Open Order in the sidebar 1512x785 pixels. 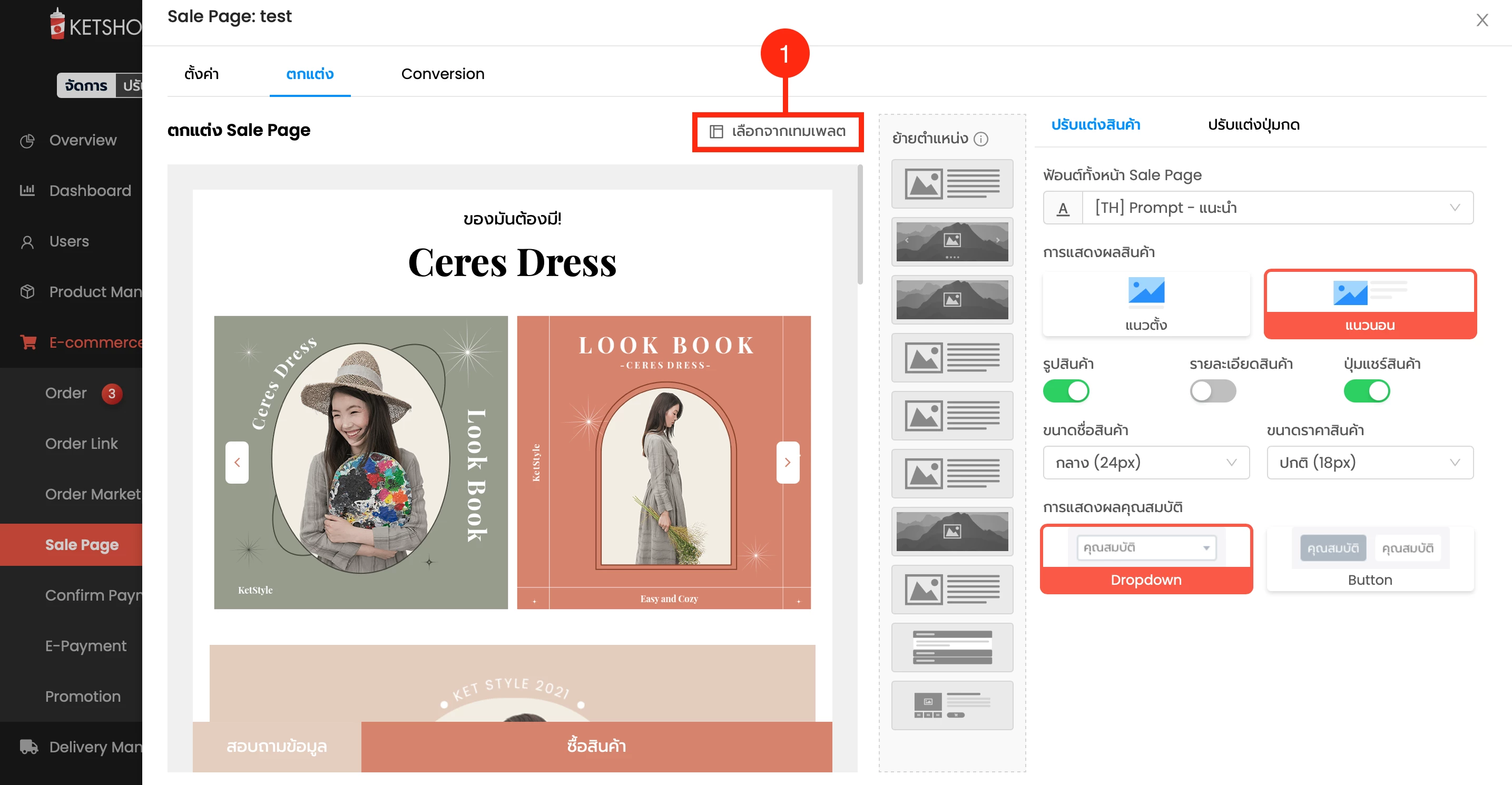click(66, 394)
